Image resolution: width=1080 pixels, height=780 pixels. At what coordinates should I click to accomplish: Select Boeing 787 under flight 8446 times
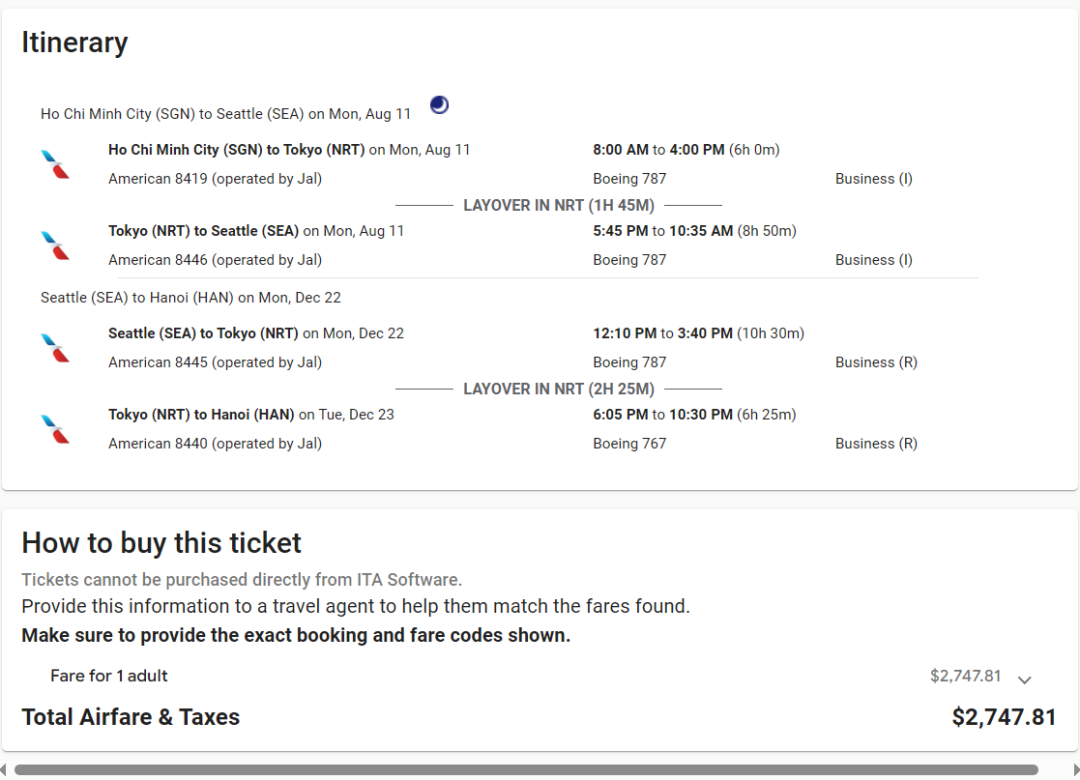coord(630,260)
